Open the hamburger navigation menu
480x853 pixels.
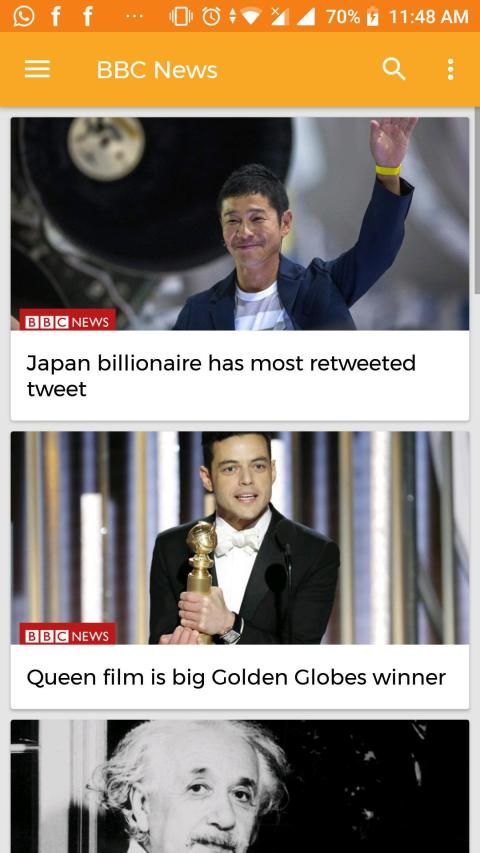(x=37, y=69)
